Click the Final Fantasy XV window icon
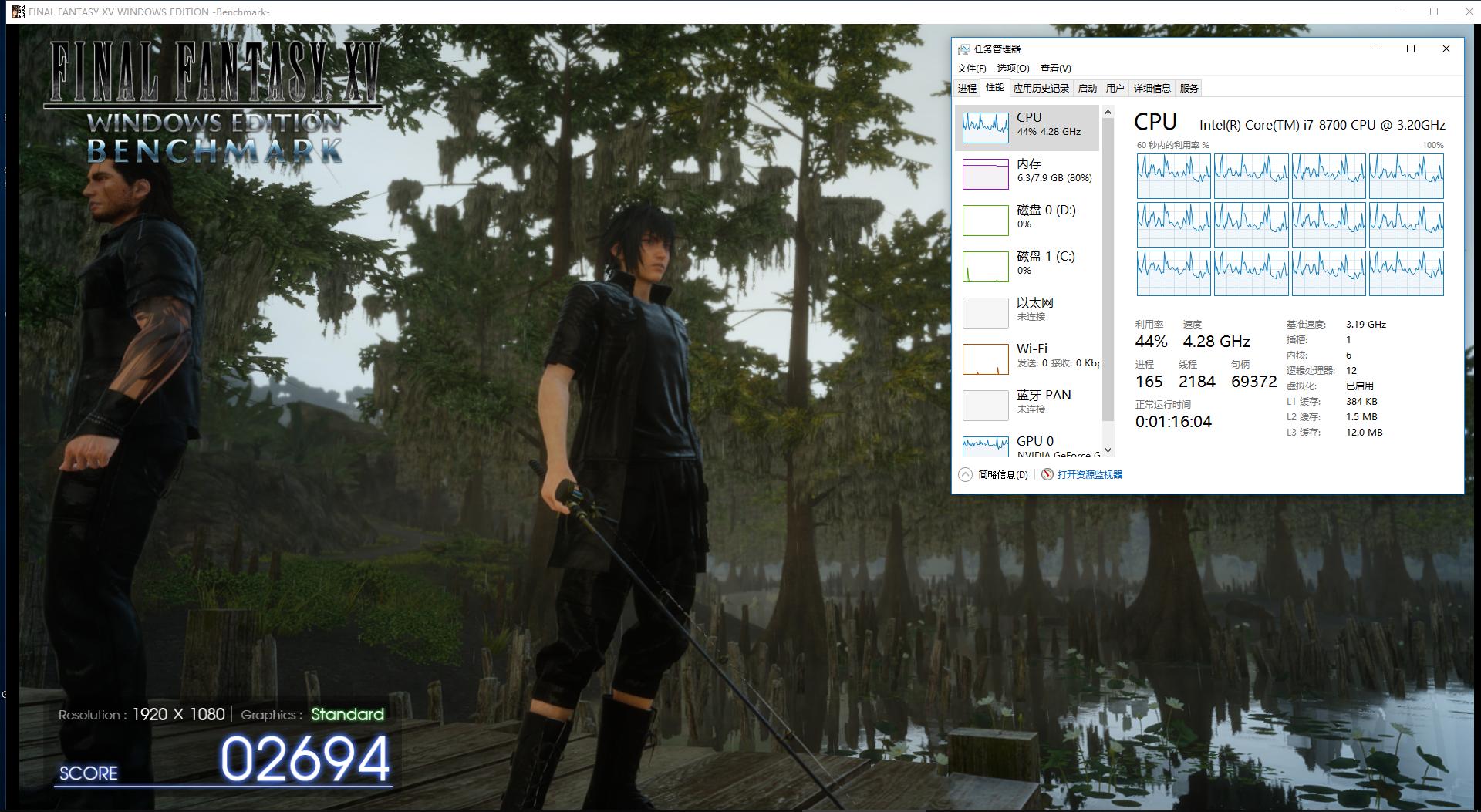Image resolution: width=1481 pixels, height=812 pixels. pyautogui.click(x=18, y=12)
